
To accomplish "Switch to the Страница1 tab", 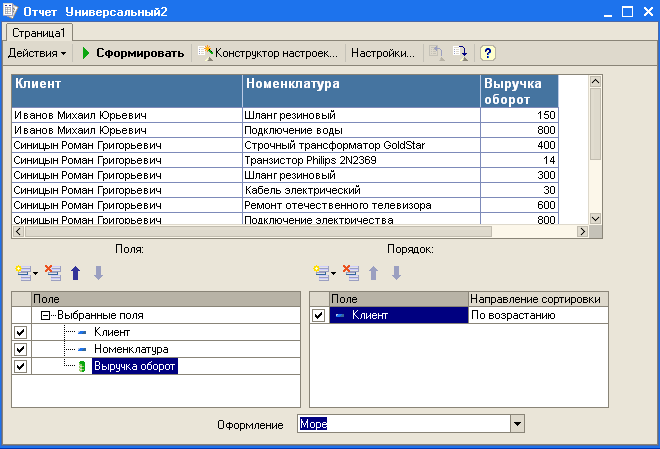I will click(x=39, y=33).
